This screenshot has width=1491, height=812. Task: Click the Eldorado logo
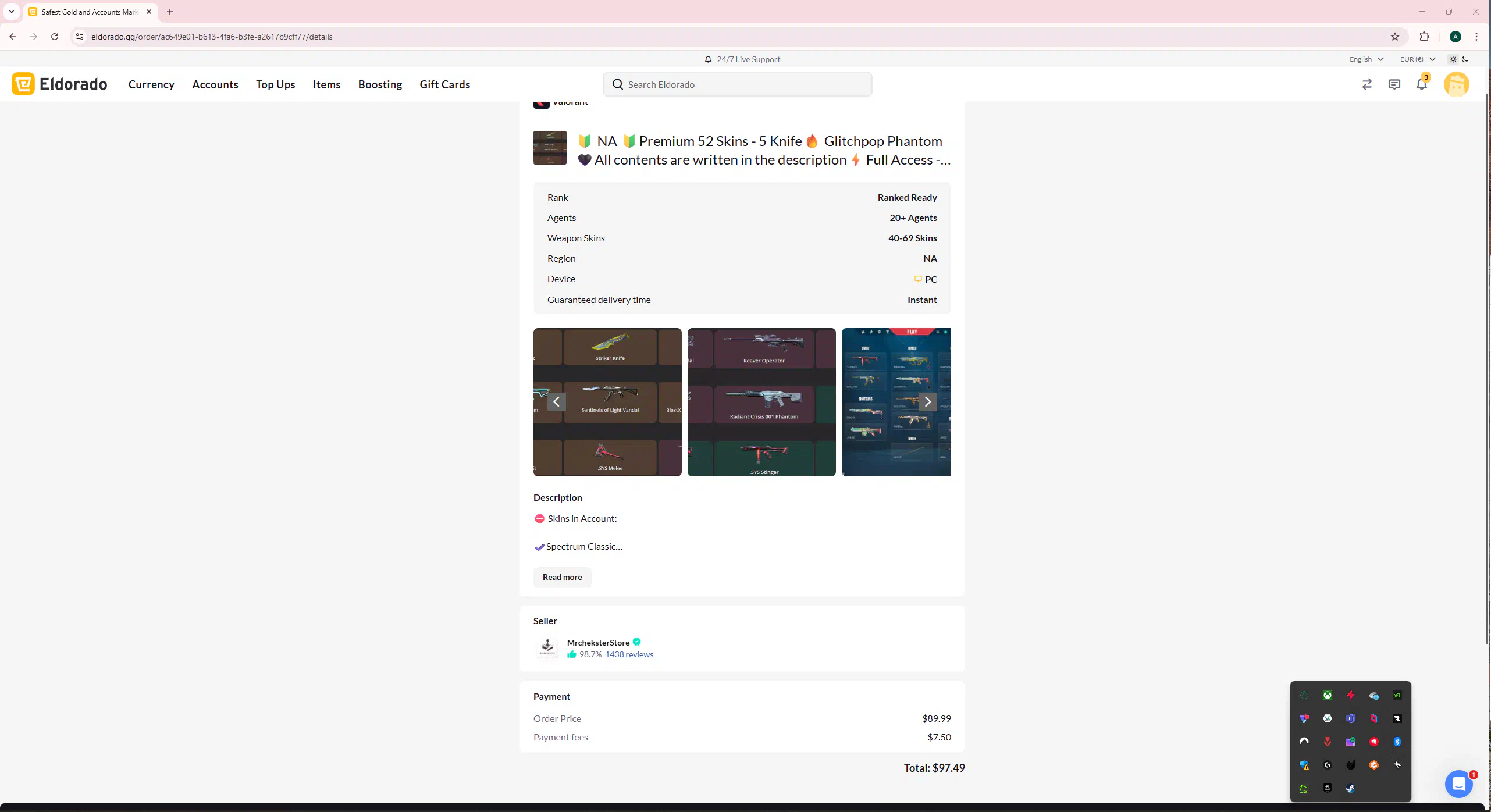(59, 84)
